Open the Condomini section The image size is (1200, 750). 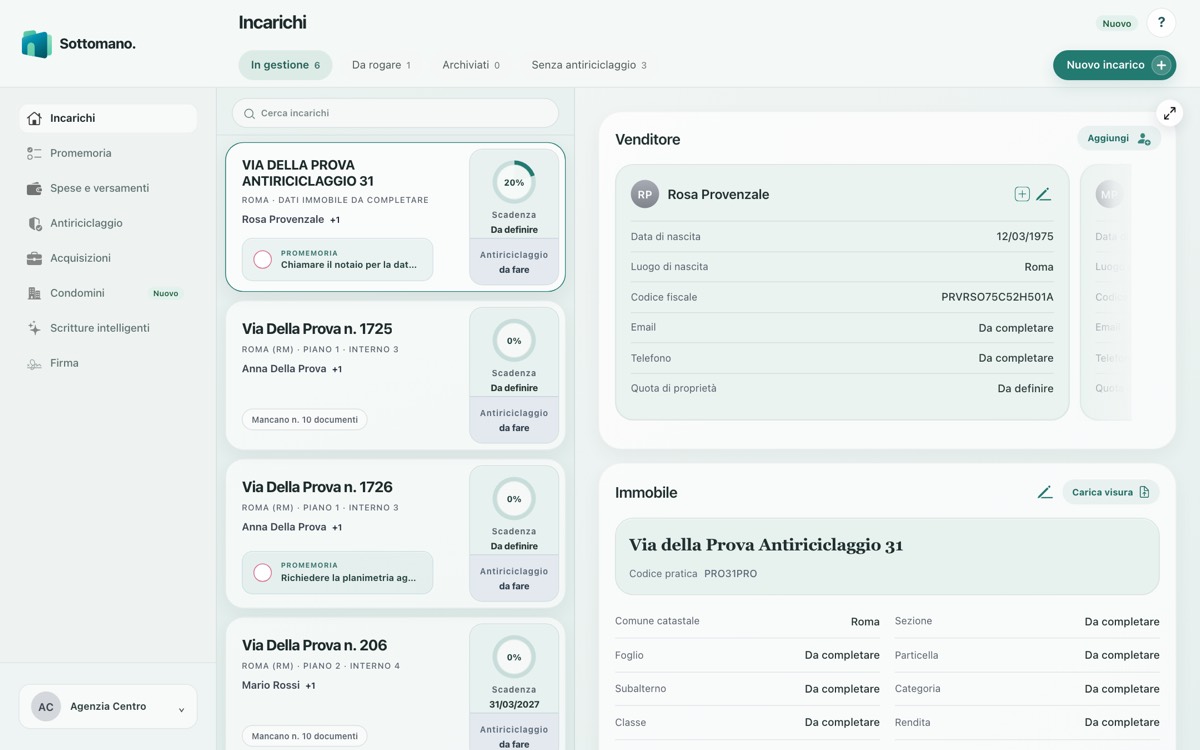click(x=108, y=293)
